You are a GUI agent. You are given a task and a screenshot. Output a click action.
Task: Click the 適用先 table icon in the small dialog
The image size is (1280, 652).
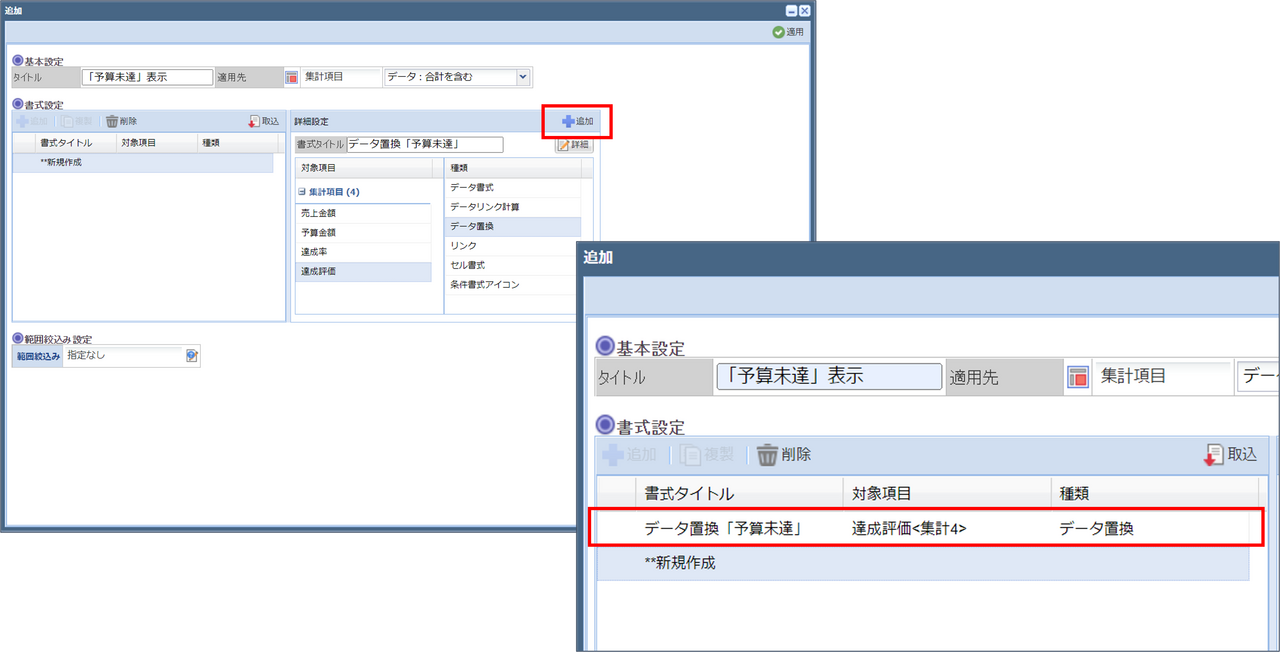click(x=291, y=77)
